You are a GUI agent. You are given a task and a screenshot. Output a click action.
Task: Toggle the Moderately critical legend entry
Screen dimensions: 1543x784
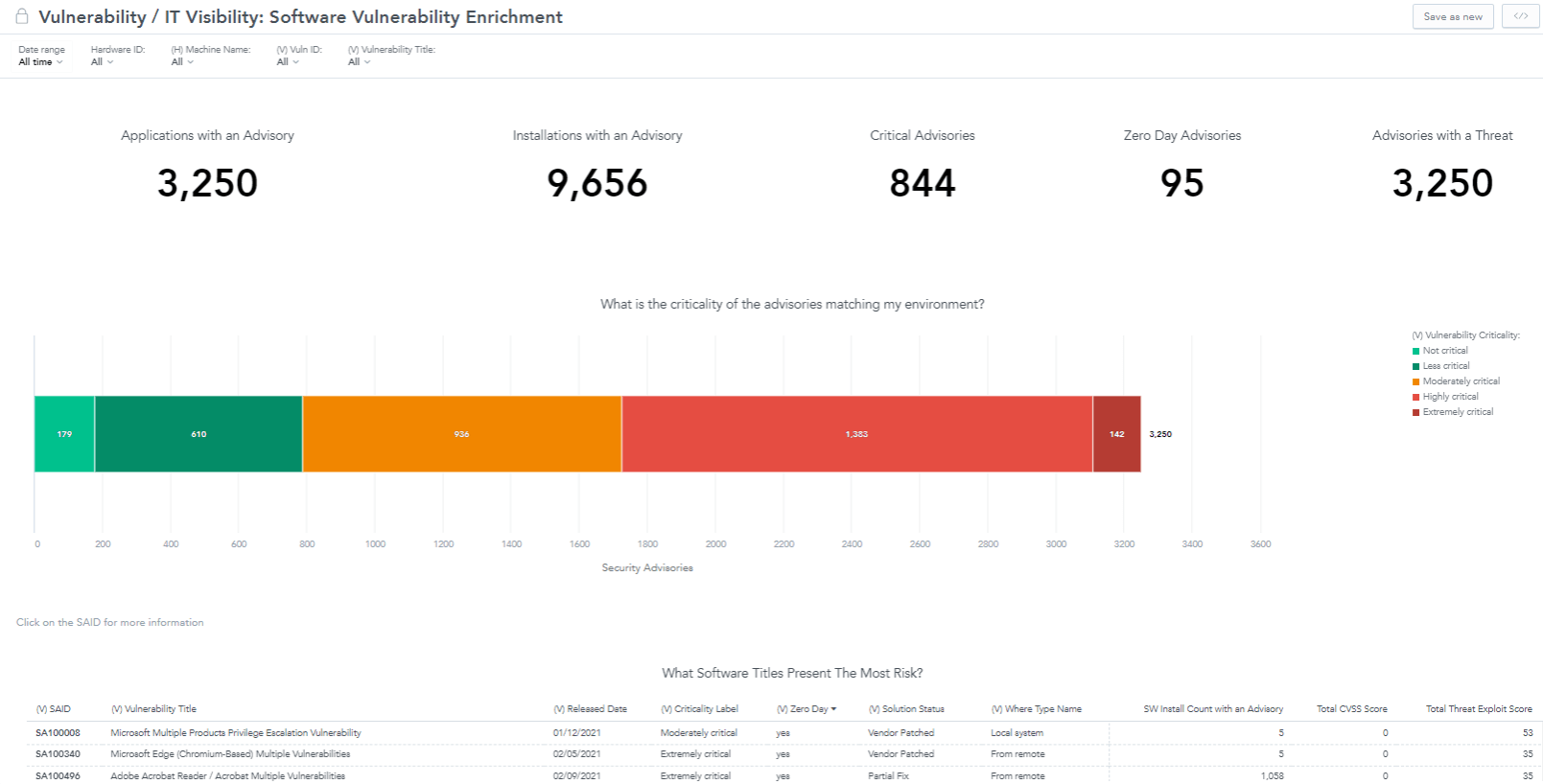1461,381
